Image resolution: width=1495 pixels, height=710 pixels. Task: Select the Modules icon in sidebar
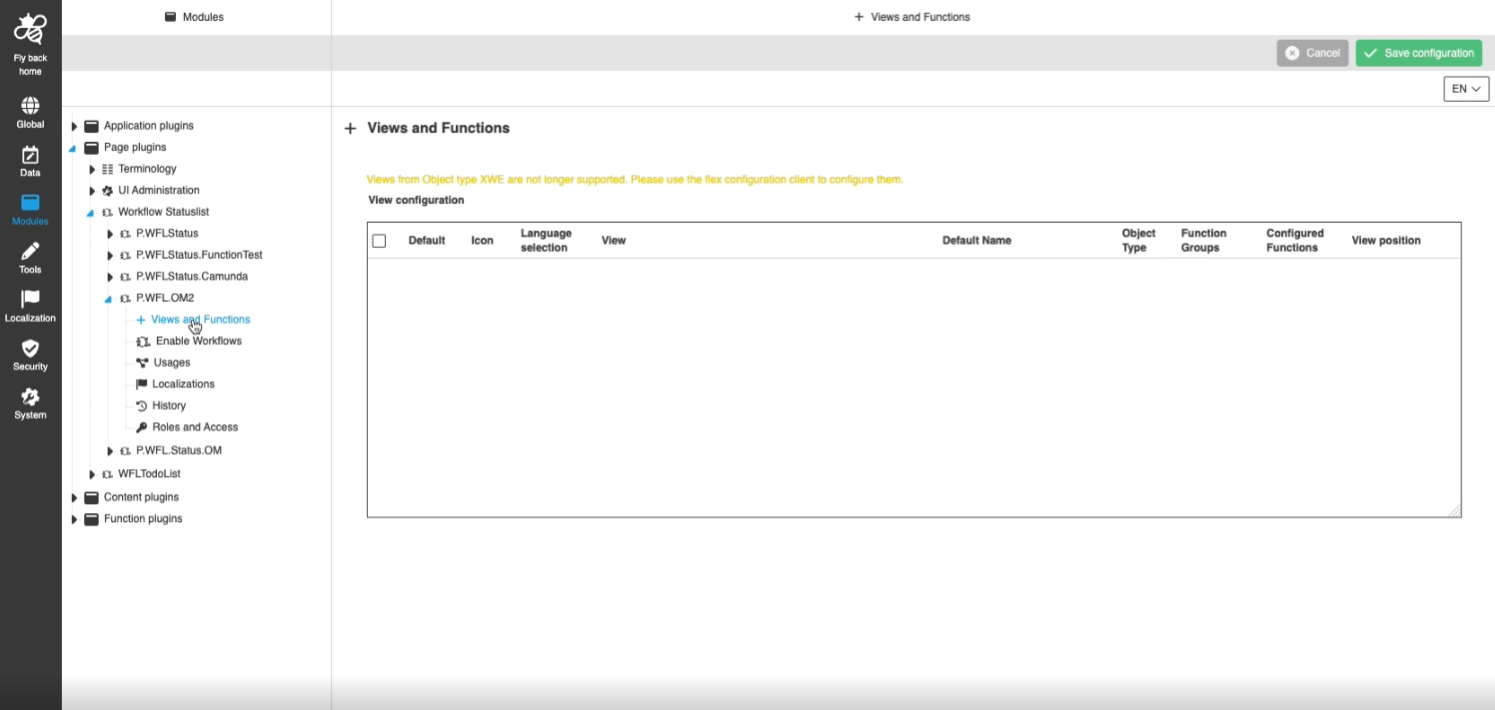pos(30,204)
